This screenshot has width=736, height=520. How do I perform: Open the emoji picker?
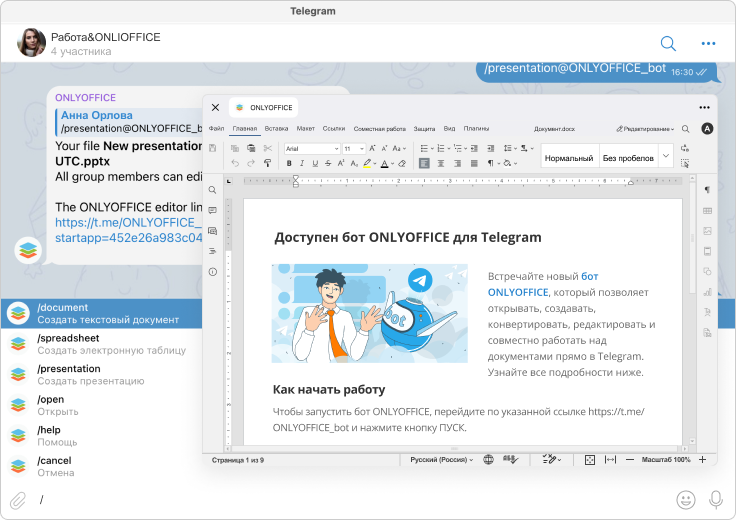(686, 500)
